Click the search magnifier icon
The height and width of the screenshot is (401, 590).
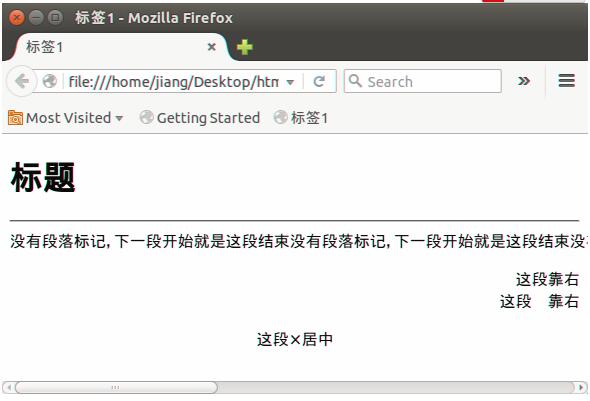click(355, 81)
